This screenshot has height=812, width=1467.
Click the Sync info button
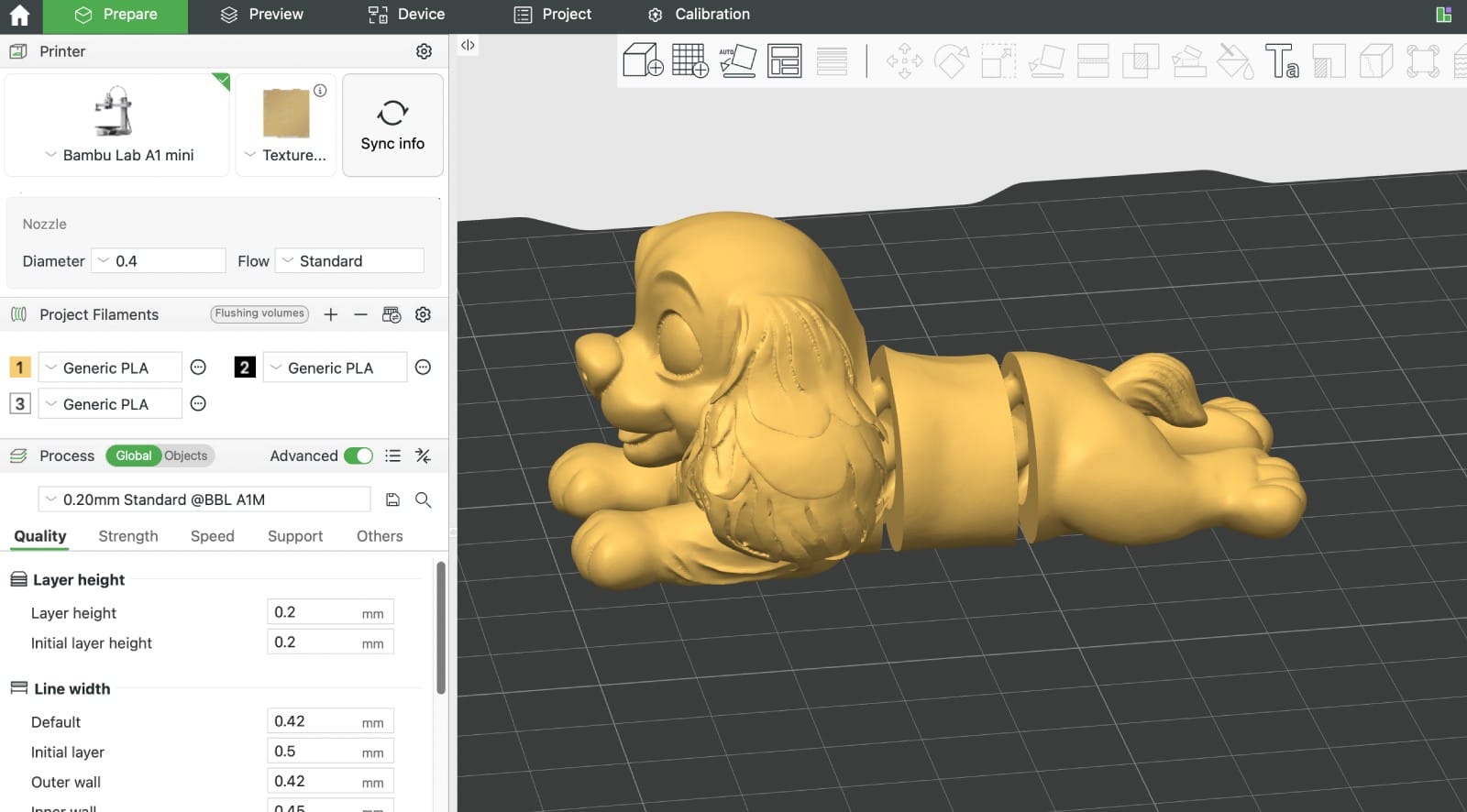pyautogui.click(x=392, y=126)
